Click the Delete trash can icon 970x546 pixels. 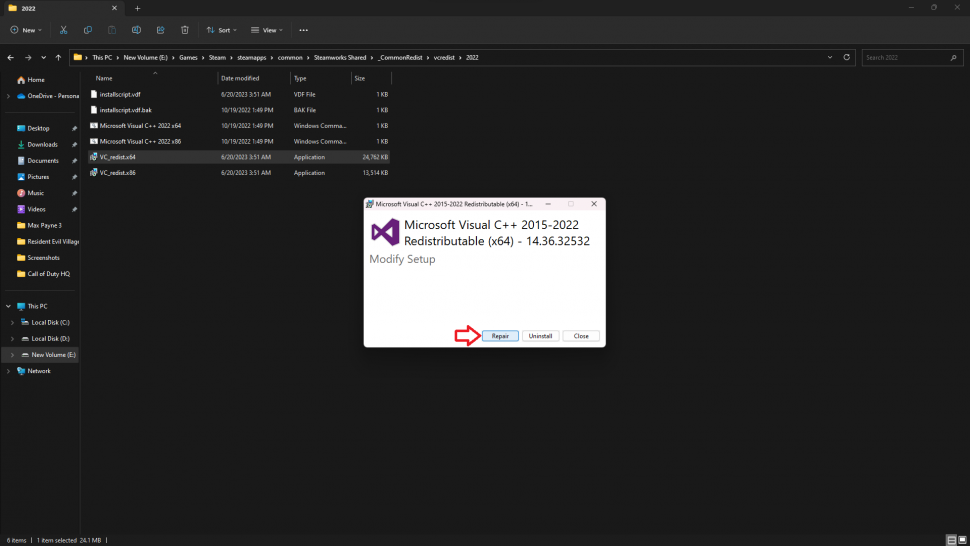pyautogui.click(x=185, y=30)
